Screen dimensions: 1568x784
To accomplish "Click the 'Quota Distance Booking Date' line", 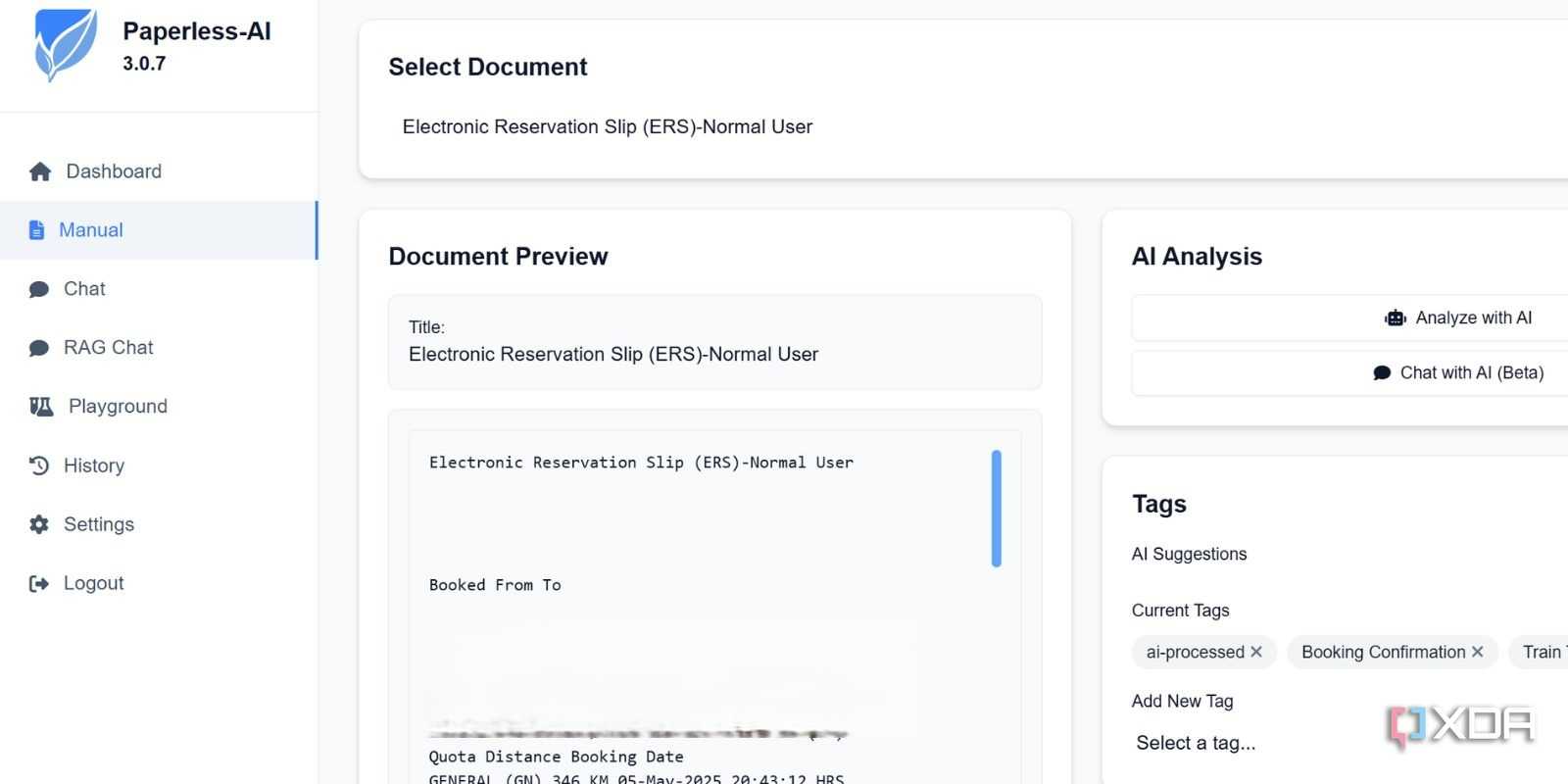I will click(557, 757).
